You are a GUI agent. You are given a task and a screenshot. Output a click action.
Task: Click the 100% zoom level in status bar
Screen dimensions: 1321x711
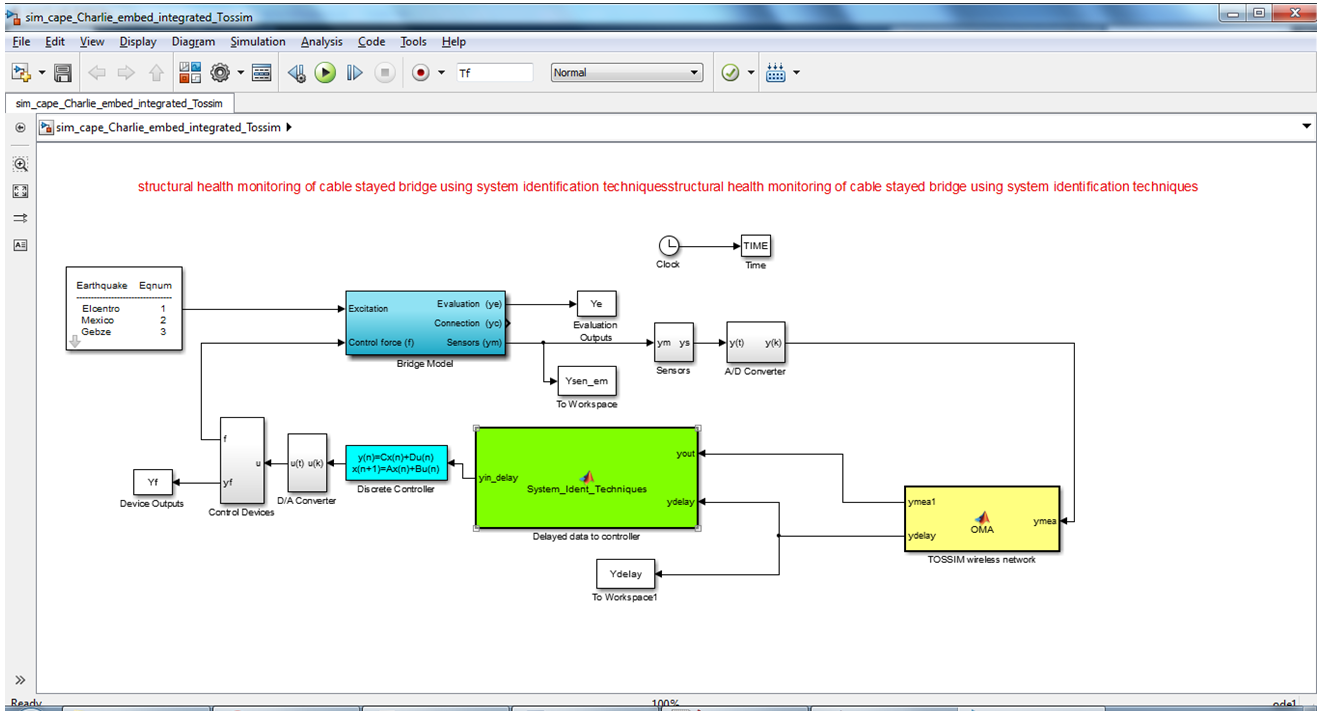click(x=666, y=704)
